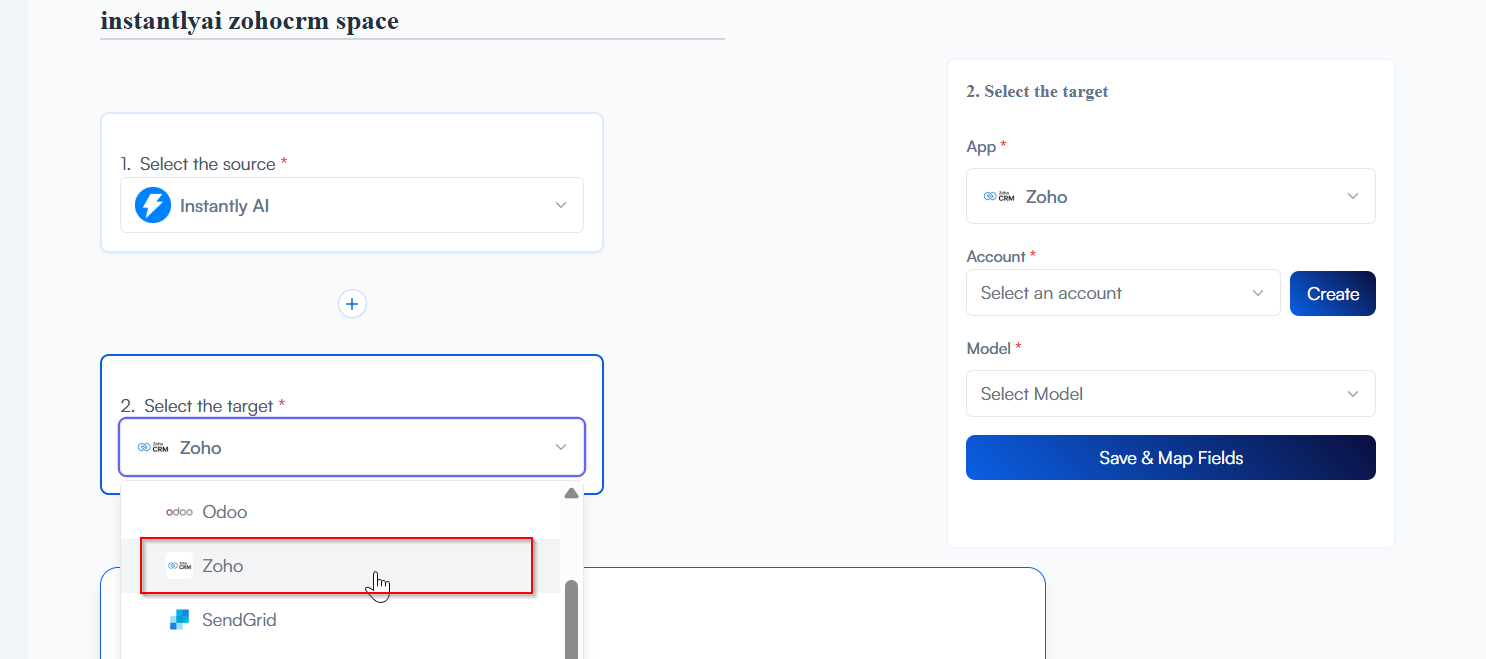Click the dropdown list scrollbar thumb
1486x659 pixels.
[571, 620]
